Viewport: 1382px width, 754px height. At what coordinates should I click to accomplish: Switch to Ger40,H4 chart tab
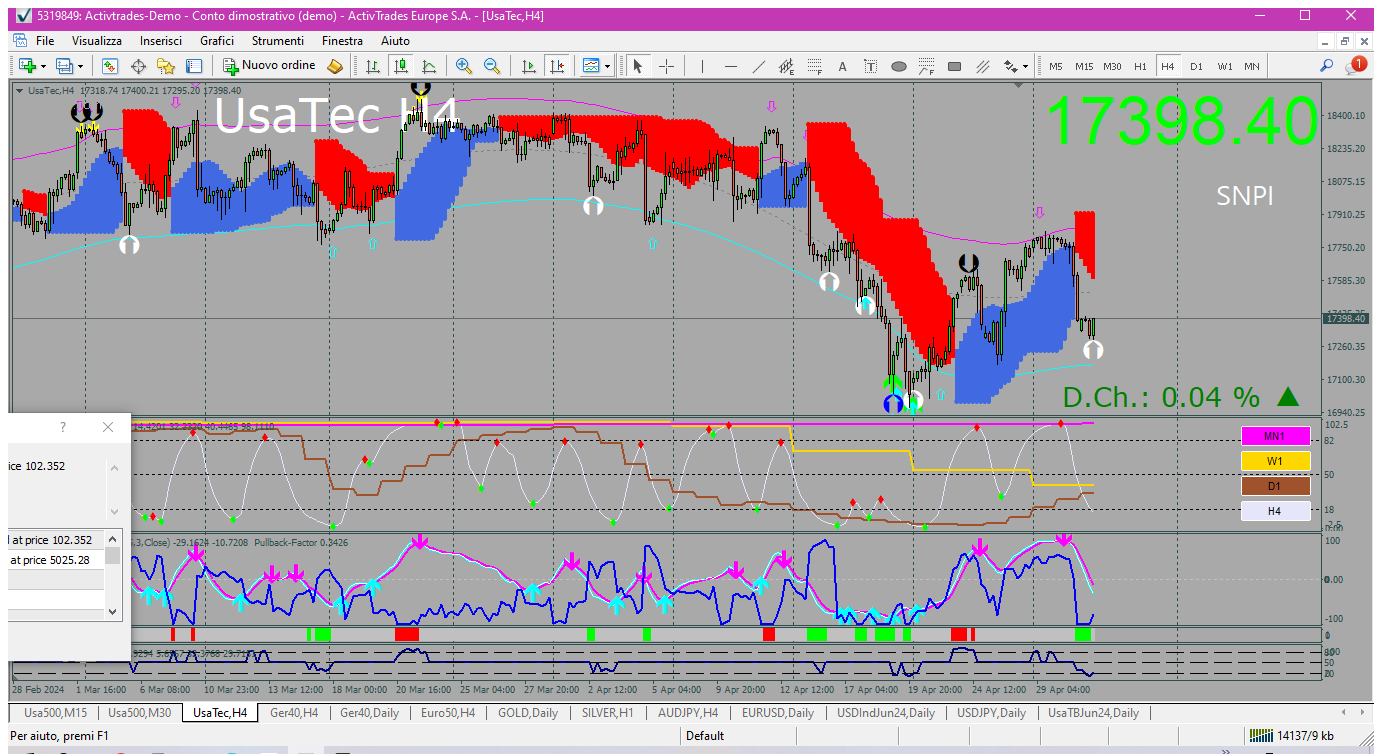pos(294,713)
